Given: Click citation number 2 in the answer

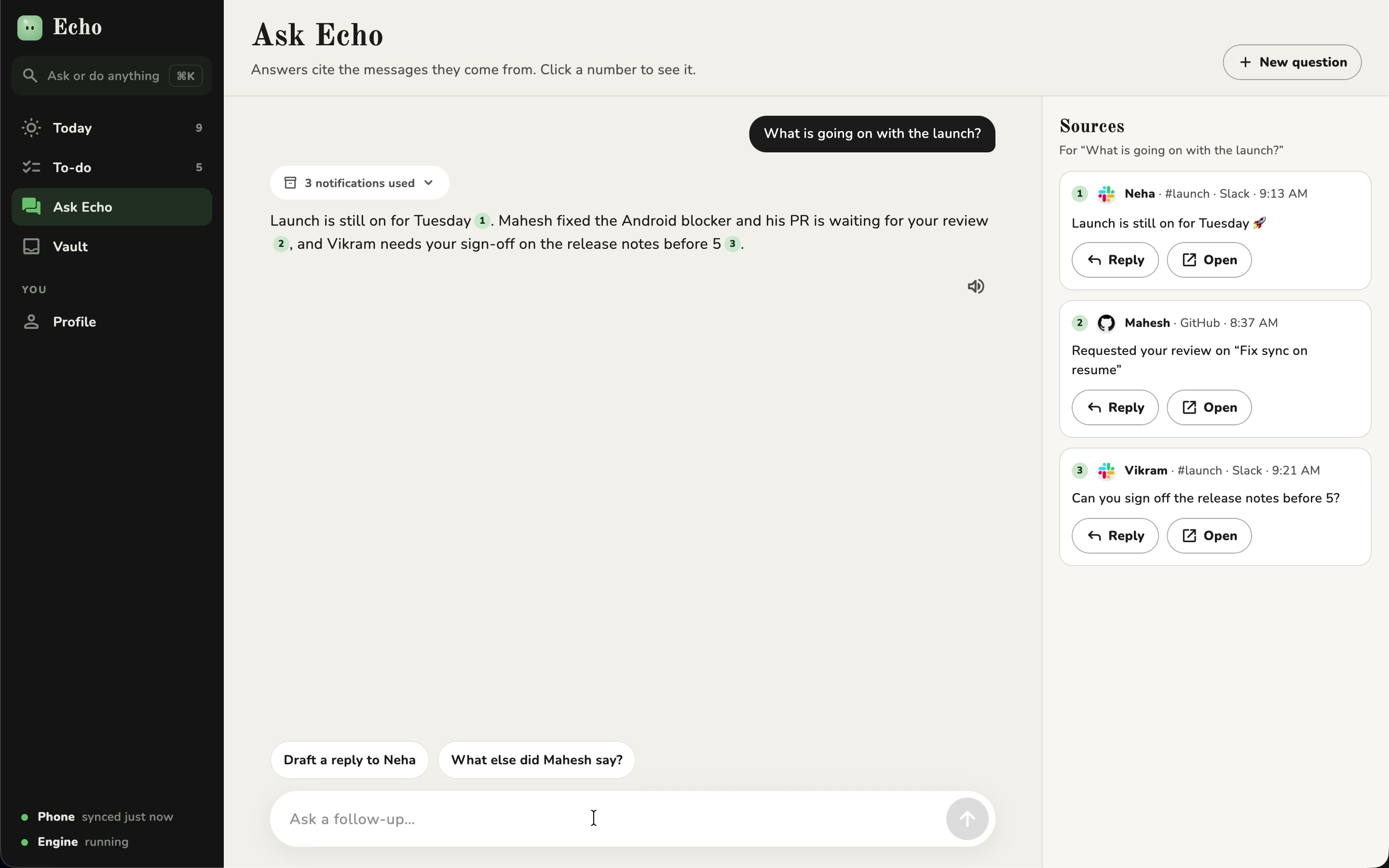Looking at the screenshot, I should 281,244.
